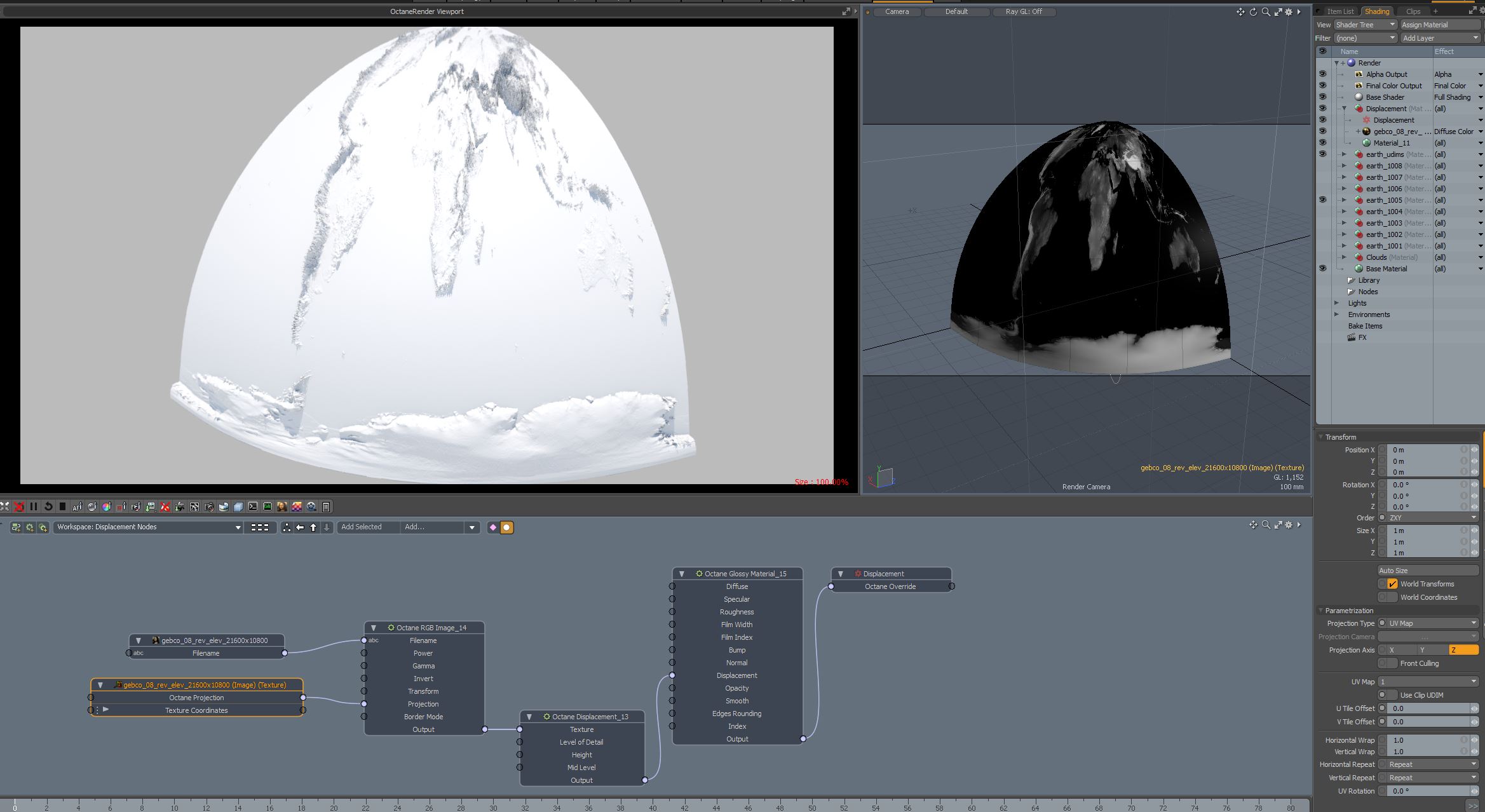Switch to the Item List tab

pos(1339,11)
